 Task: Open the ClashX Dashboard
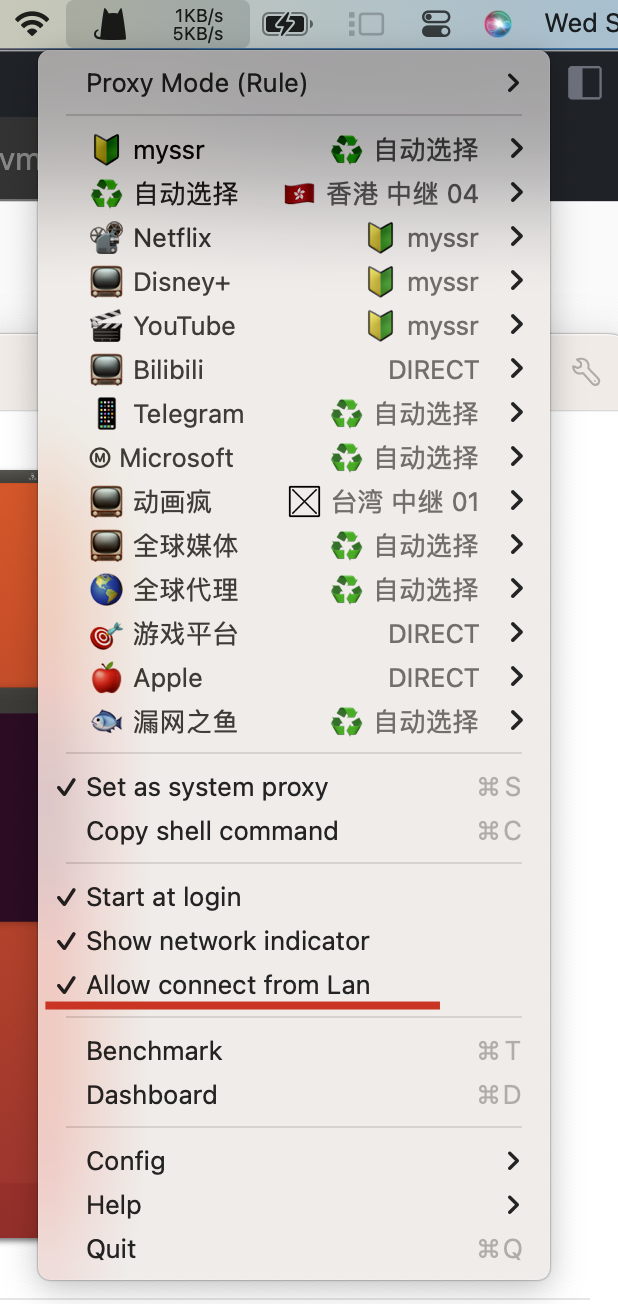point(152,1095)
